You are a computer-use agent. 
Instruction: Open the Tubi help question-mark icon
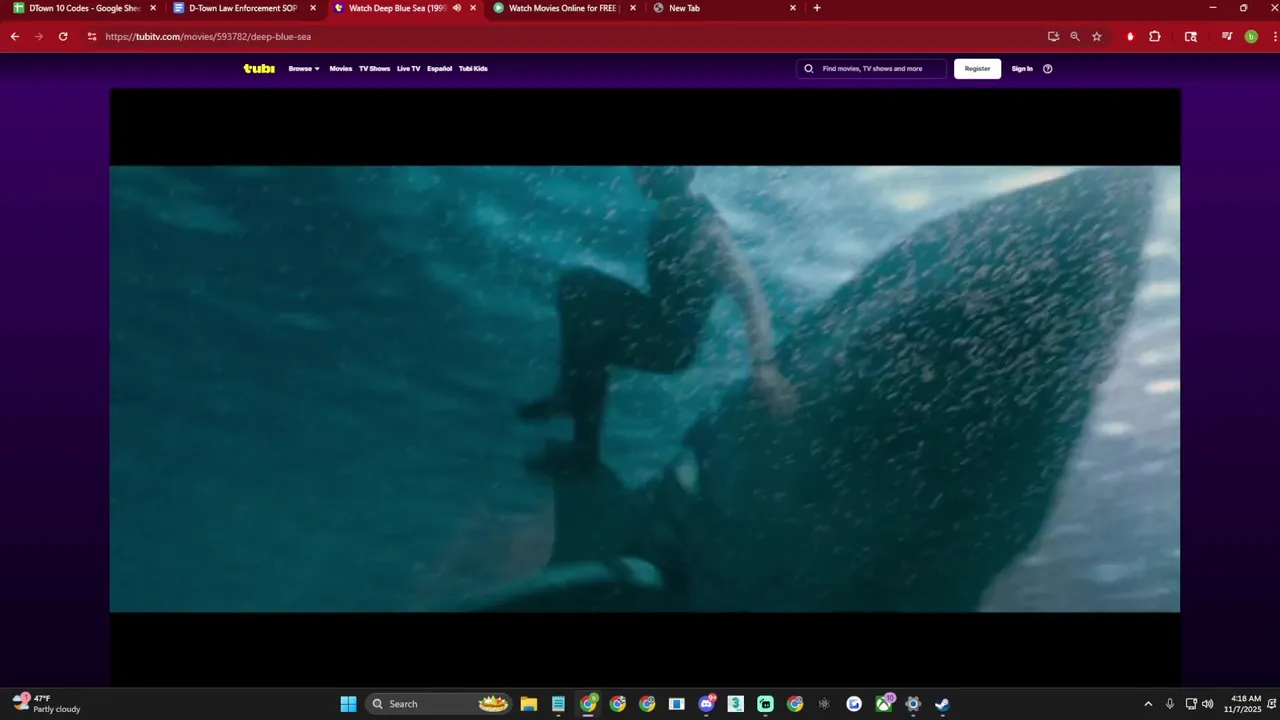1048,69
